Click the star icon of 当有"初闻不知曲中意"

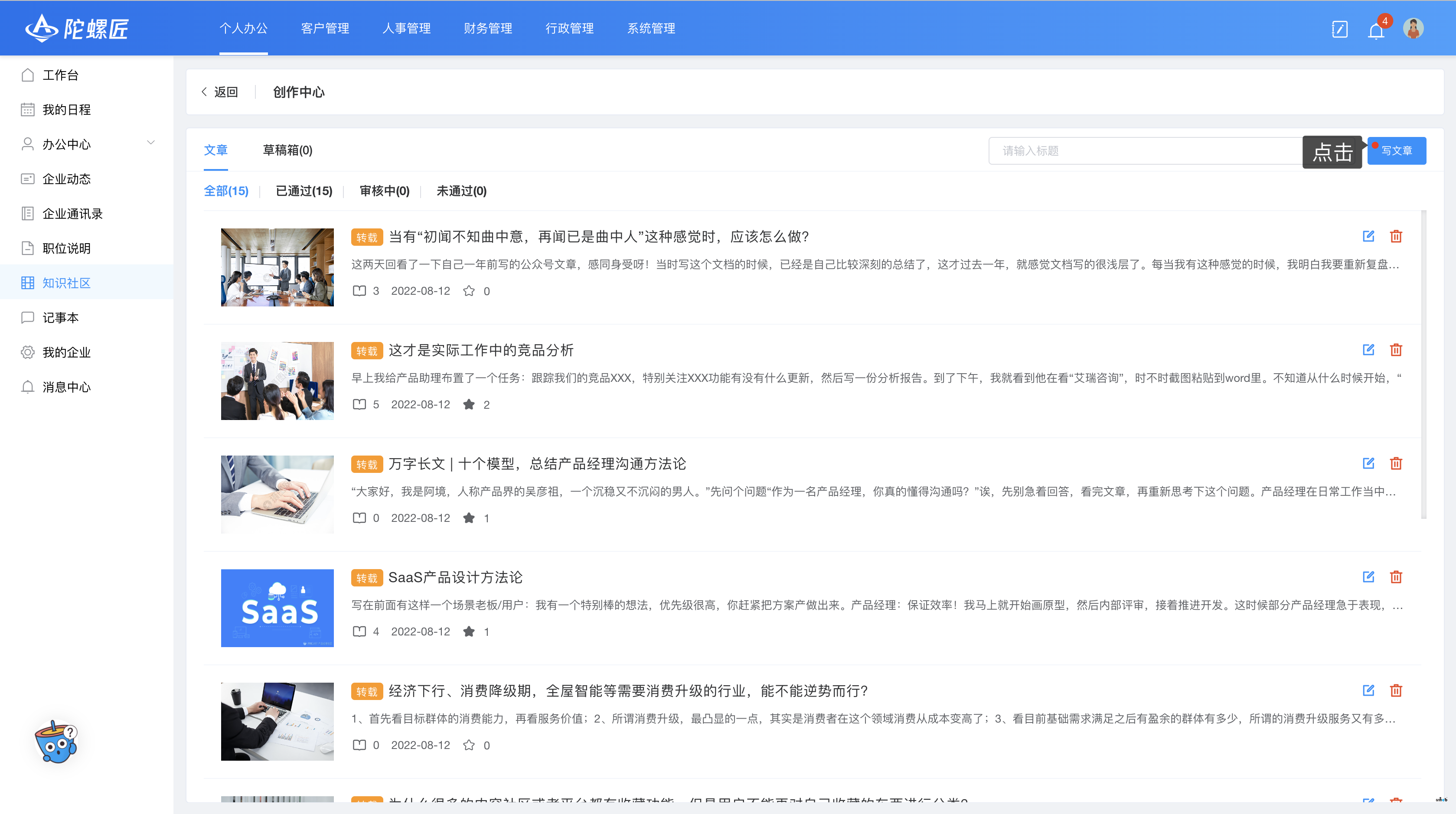point(469,291)
